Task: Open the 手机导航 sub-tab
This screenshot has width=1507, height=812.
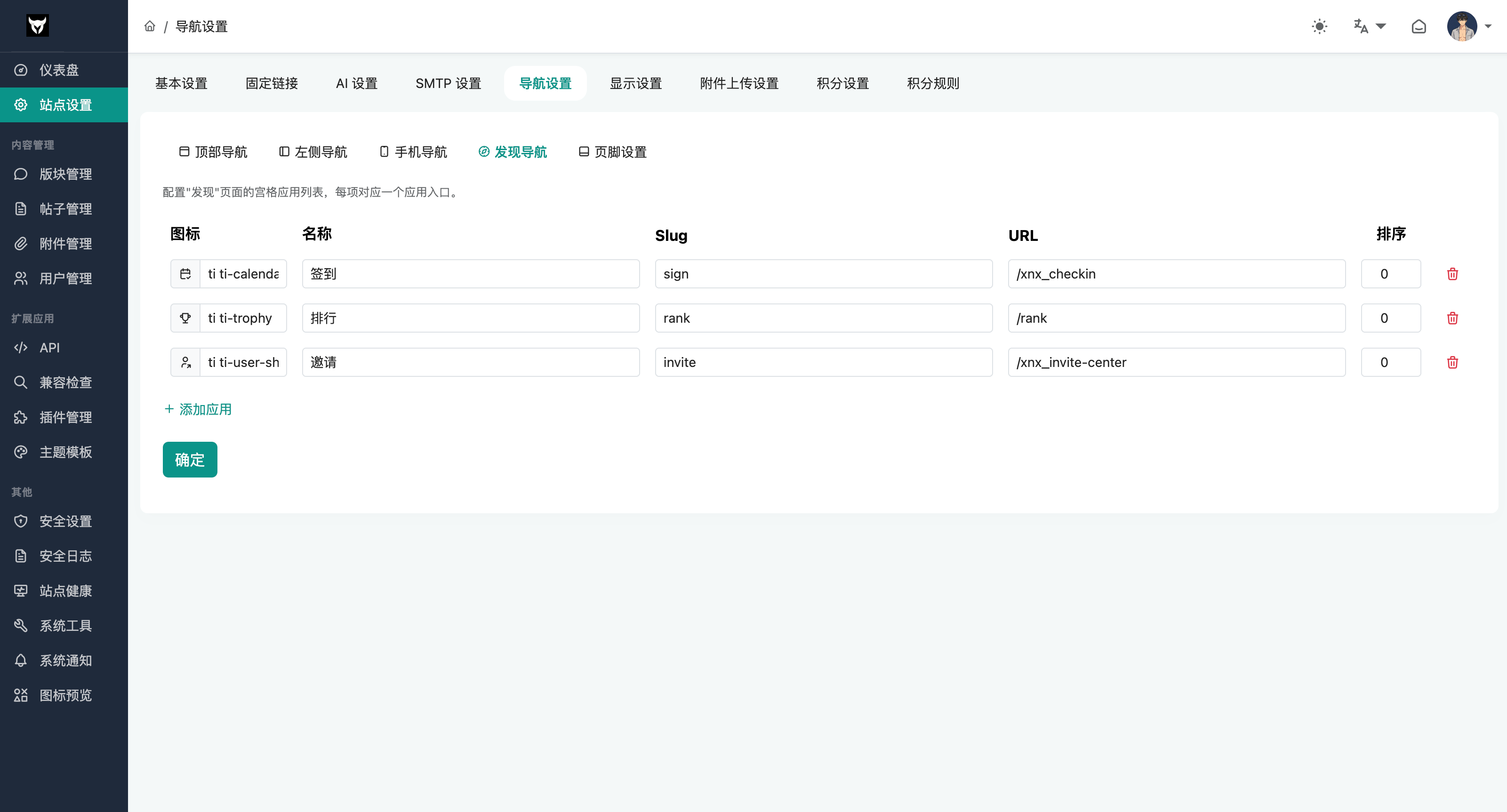Action: (413, 152)
